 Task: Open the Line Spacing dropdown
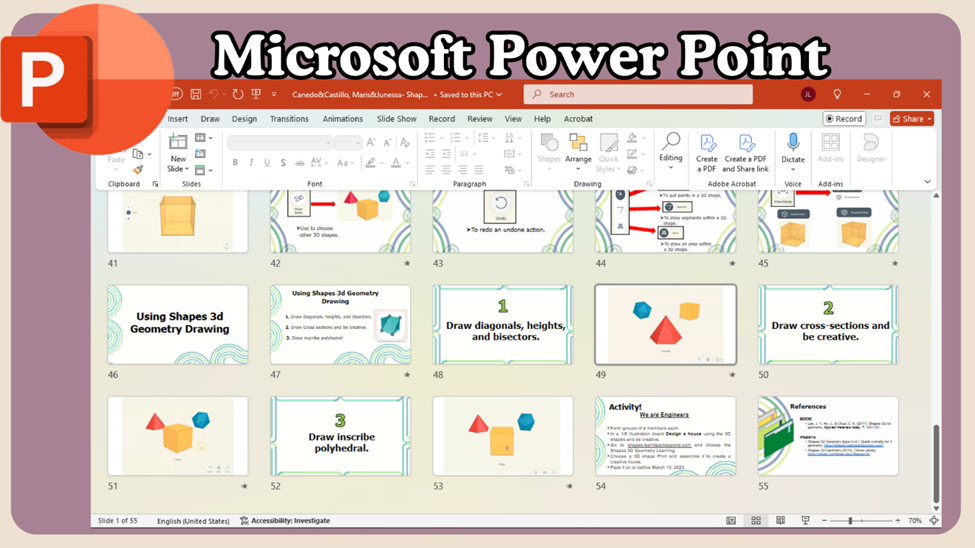point(484,137)
